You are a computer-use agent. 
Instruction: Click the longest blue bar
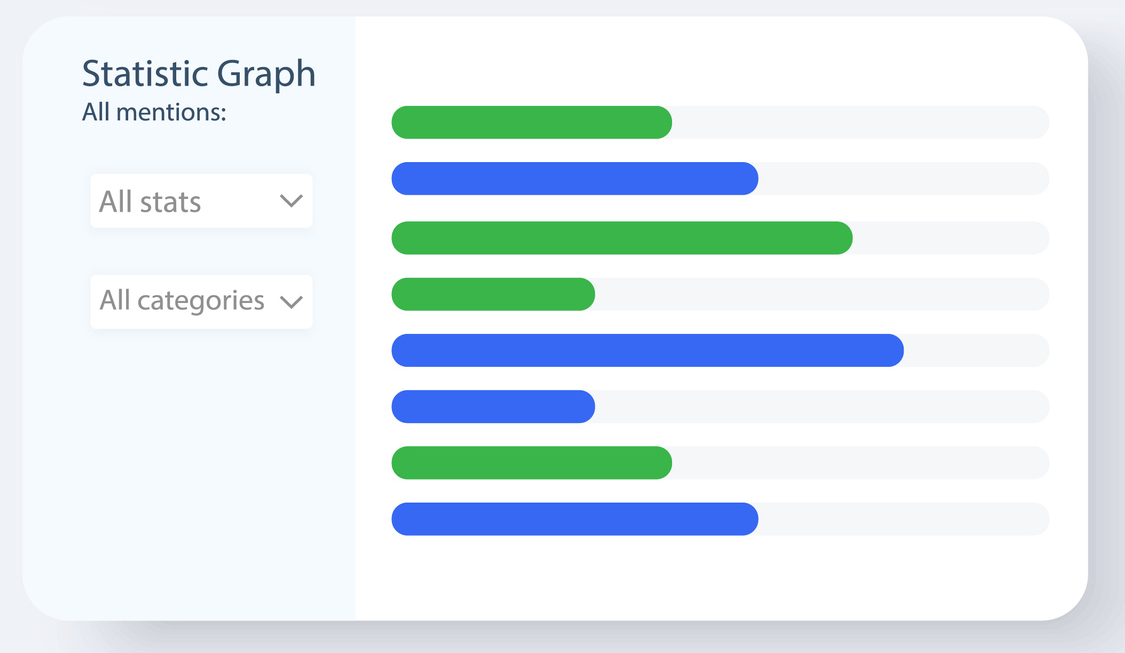647,351
